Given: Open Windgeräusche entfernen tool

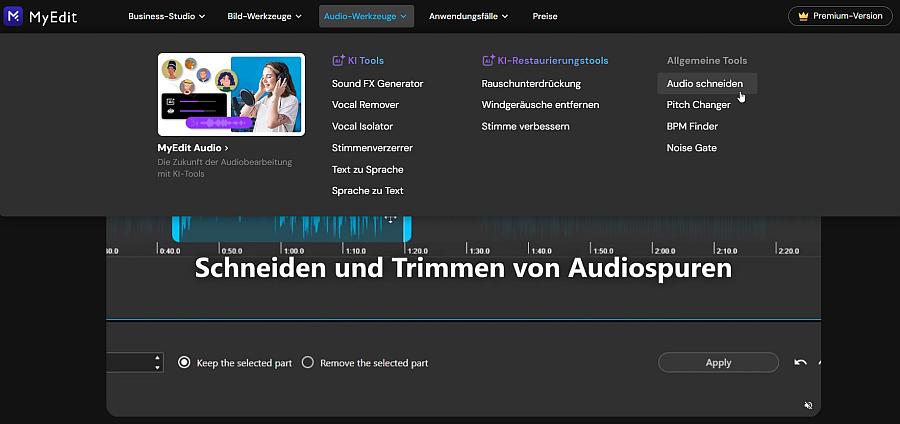Looking at the screenshot, I should (x=540, y=105).
